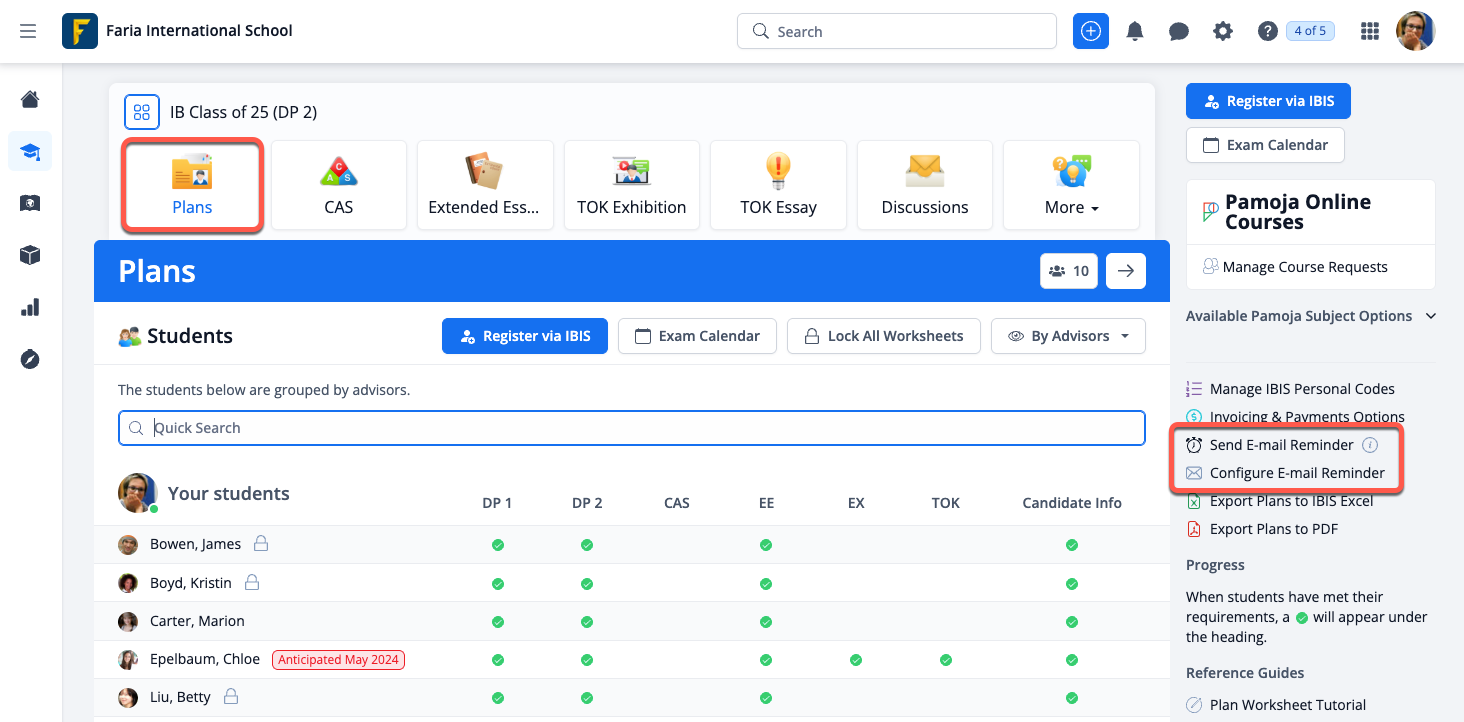The image size is (1464, 722).
Task: Click the Lock All Worksheets button
Action: pyautogui.click(x=884, y=336)
